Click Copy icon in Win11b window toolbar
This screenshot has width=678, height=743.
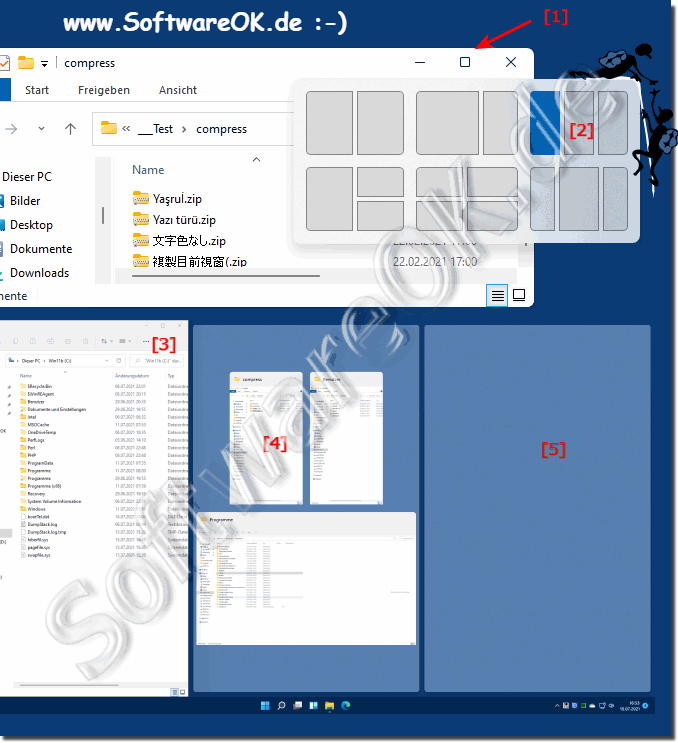point(16,341)
